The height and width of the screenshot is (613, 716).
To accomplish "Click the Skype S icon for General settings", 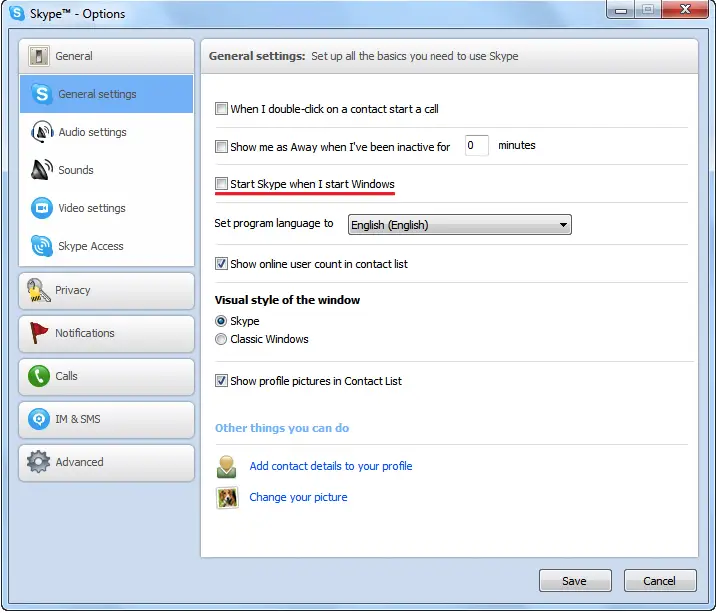I will [x=42, y=94].
